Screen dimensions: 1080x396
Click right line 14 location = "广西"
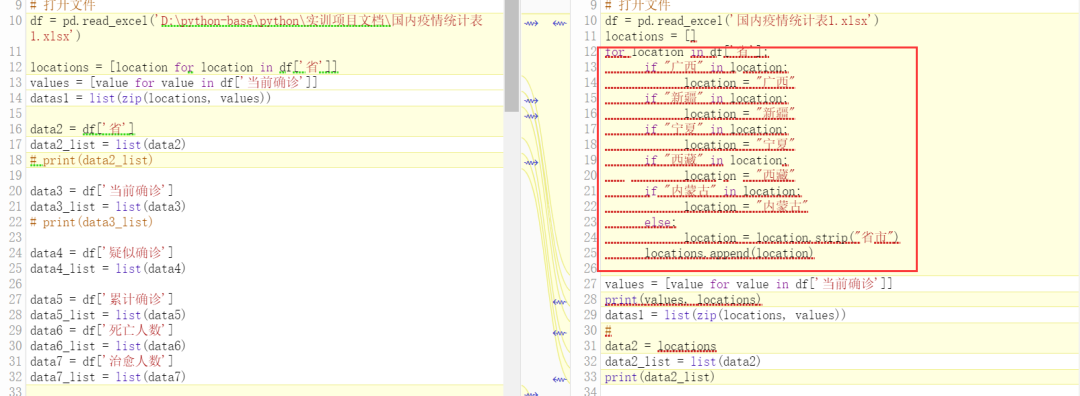point(740,83)
